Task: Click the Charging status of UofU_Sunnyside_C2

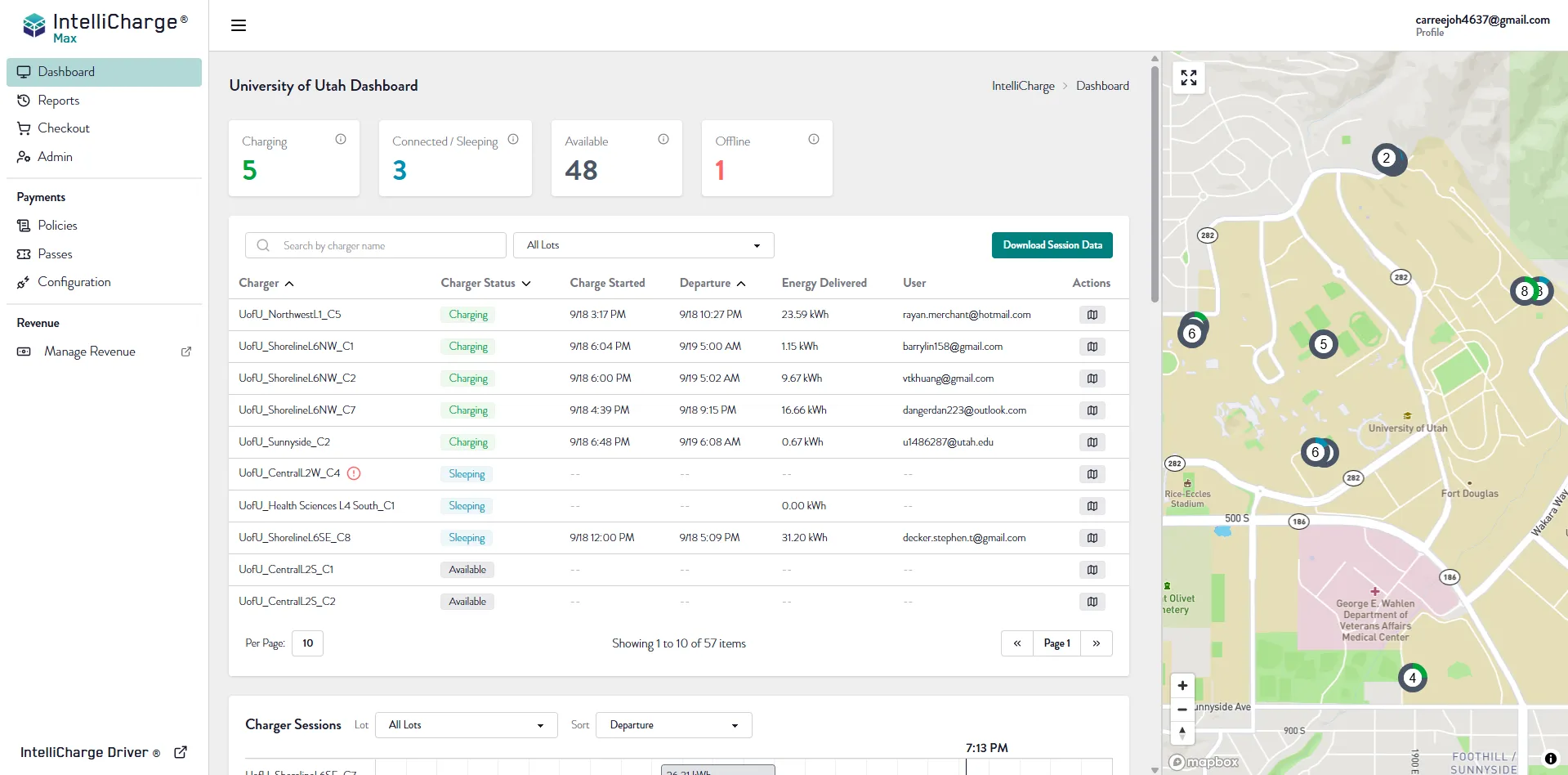Action: point(467,442)
